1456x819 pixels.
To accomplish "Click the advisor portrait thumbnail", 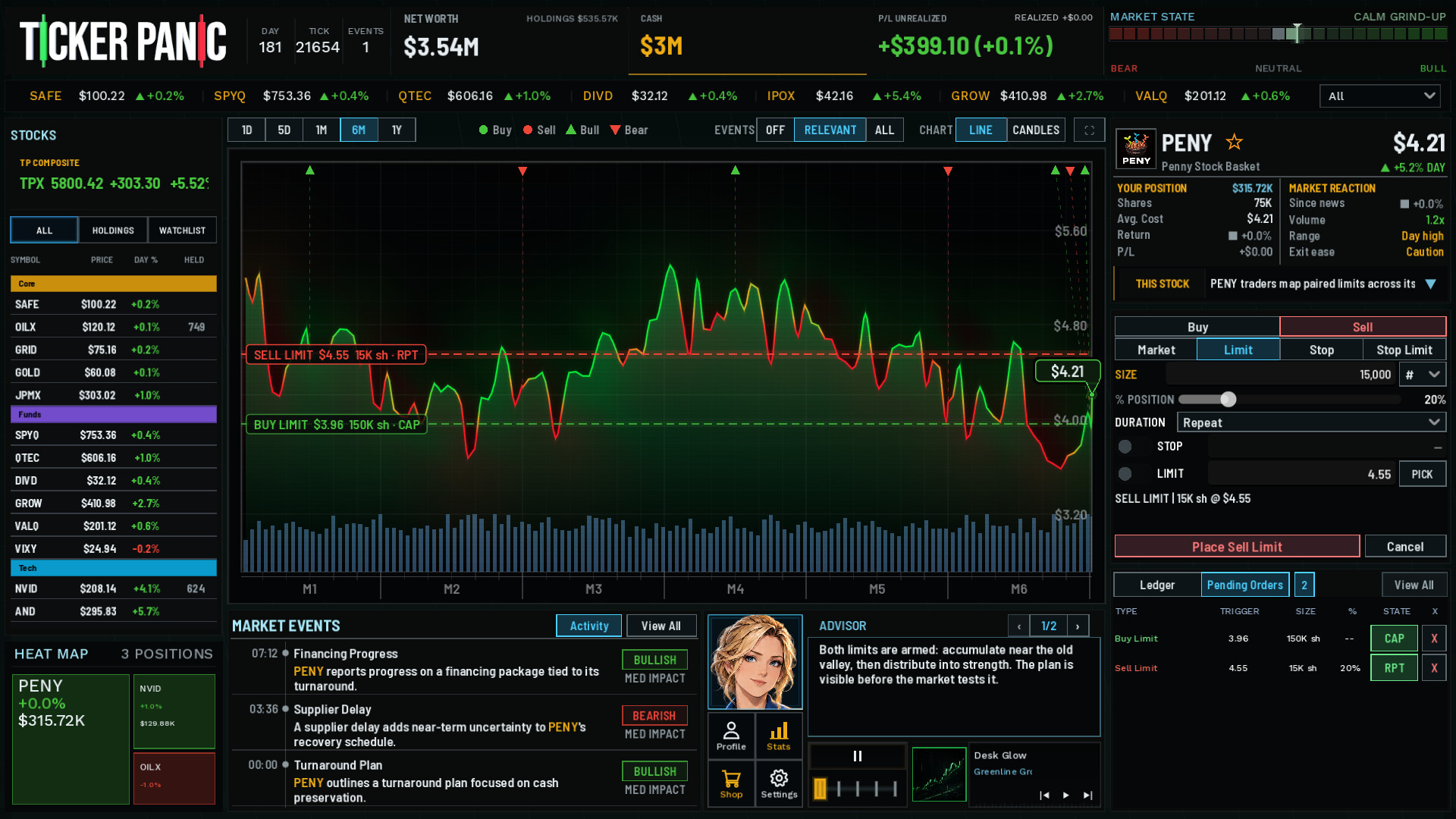I will click(755, 662).
